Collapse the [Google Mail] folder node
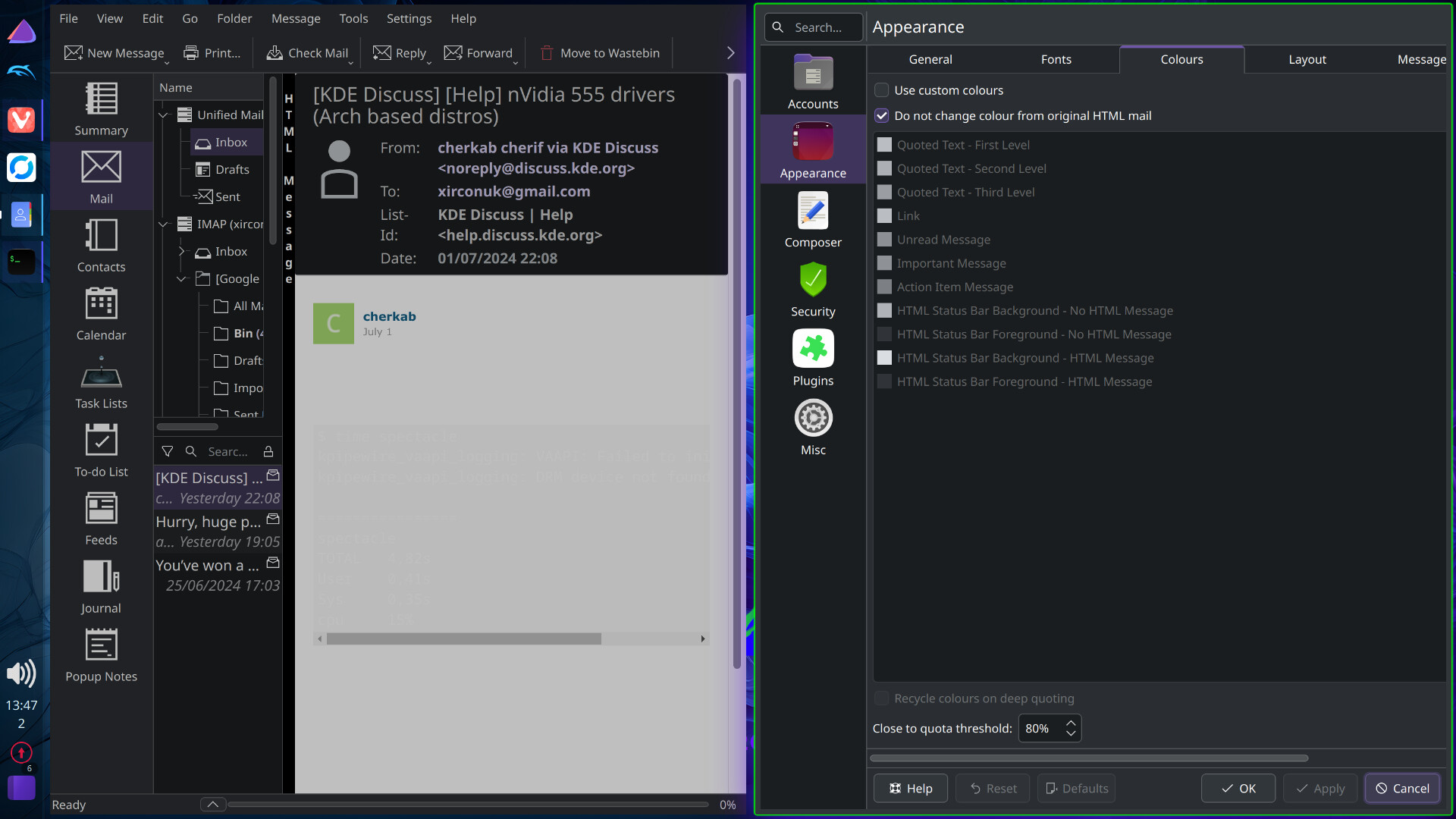 point(181,279)
